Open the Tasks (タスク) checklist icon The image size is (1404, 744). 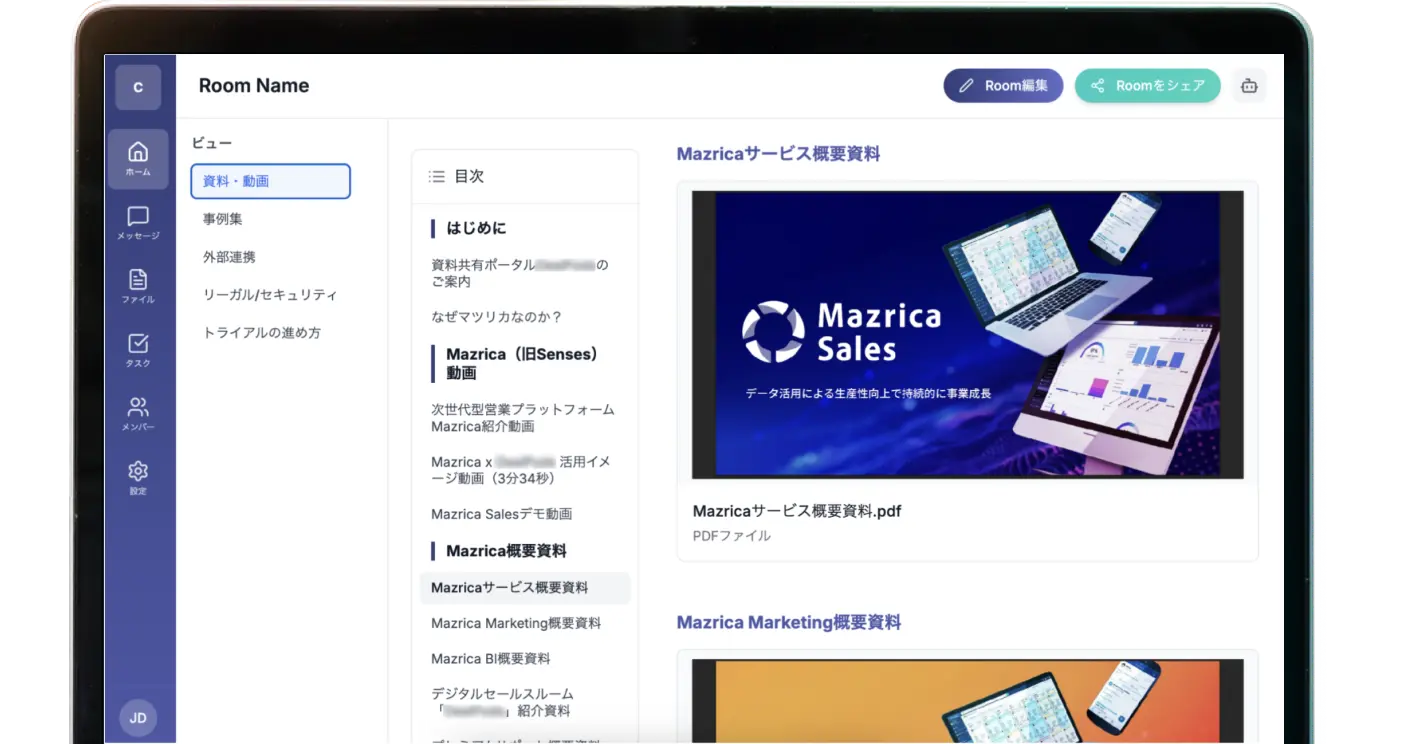[138, 350]
